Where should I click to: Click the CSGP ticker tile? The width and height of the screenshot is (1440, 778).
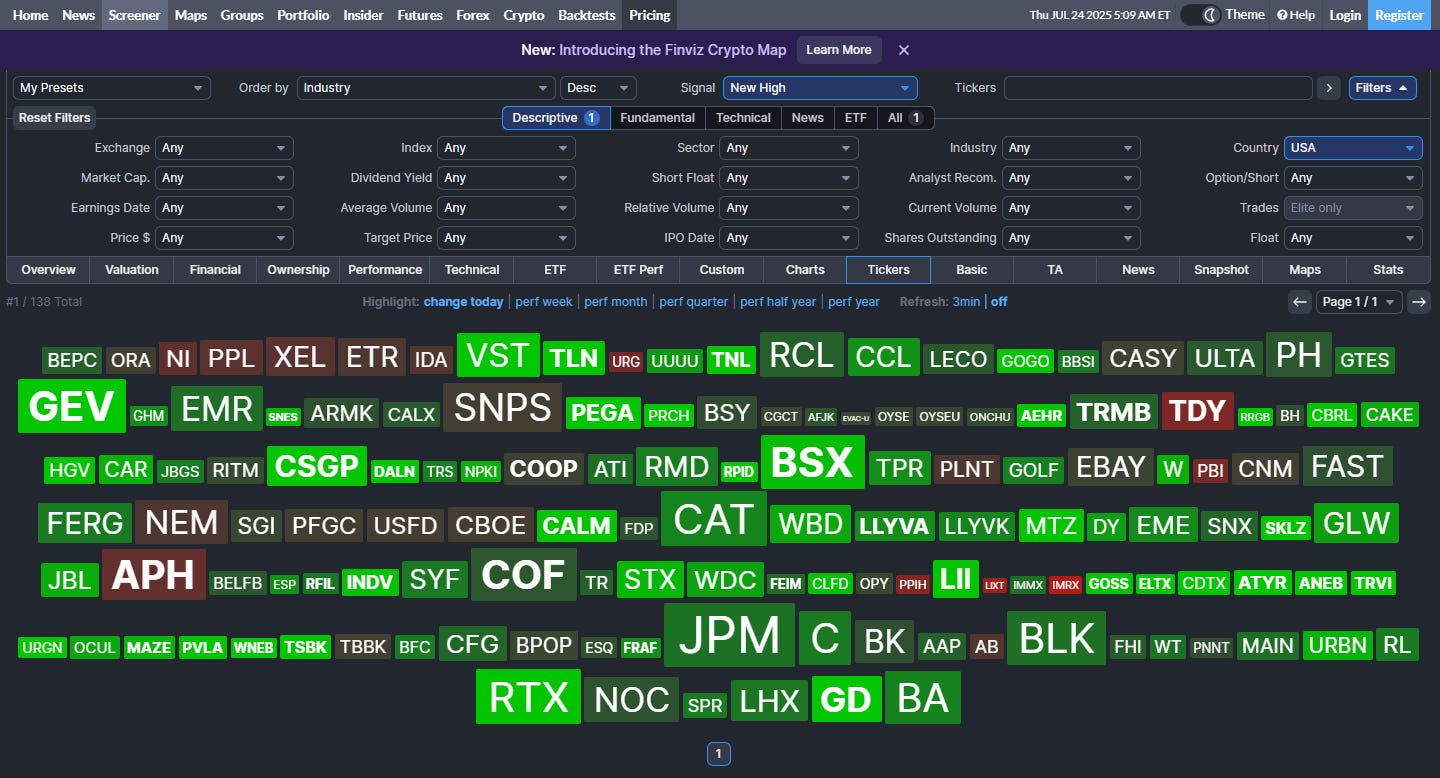(317, 466)
